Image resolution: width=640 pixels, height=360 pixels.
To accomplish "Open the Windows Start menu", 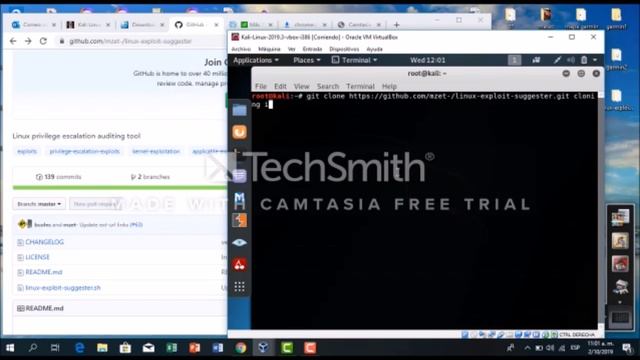I will point(10,348).
